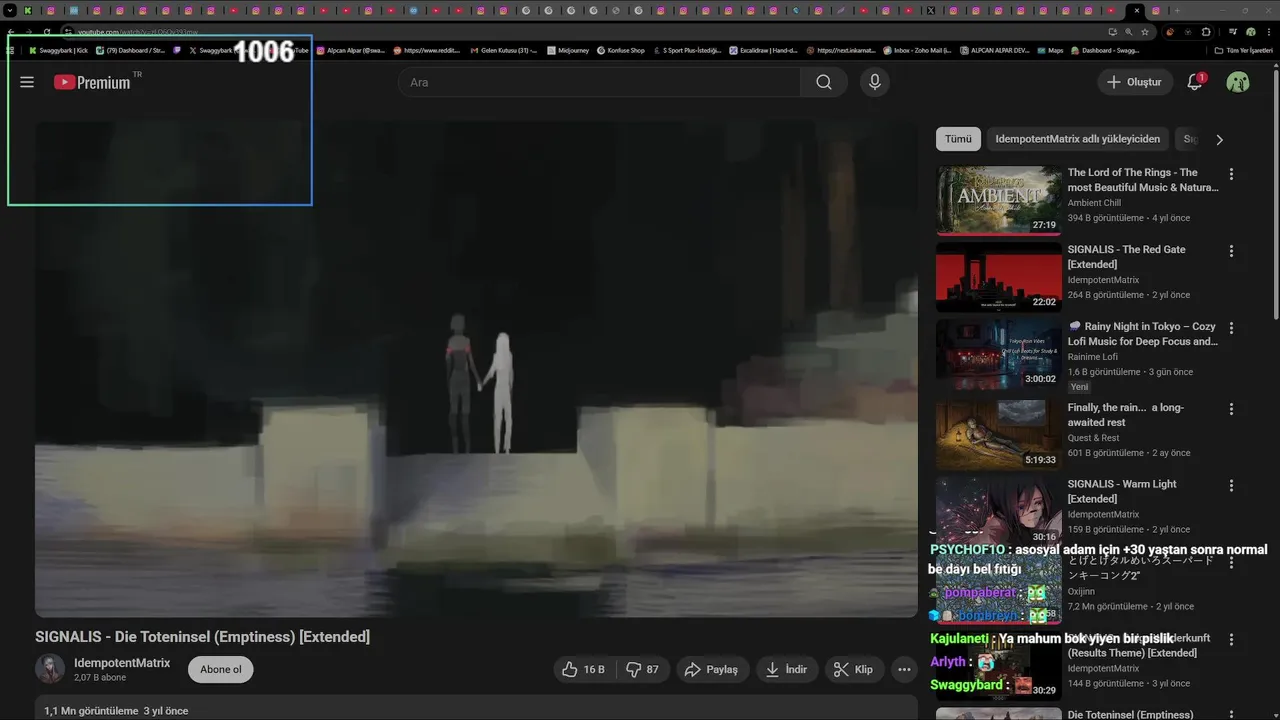Viewport: 1280px width, 720px height.
Task: Open options for SIGNALIS Warm Light video
Action: click(x=1231, y=485)
